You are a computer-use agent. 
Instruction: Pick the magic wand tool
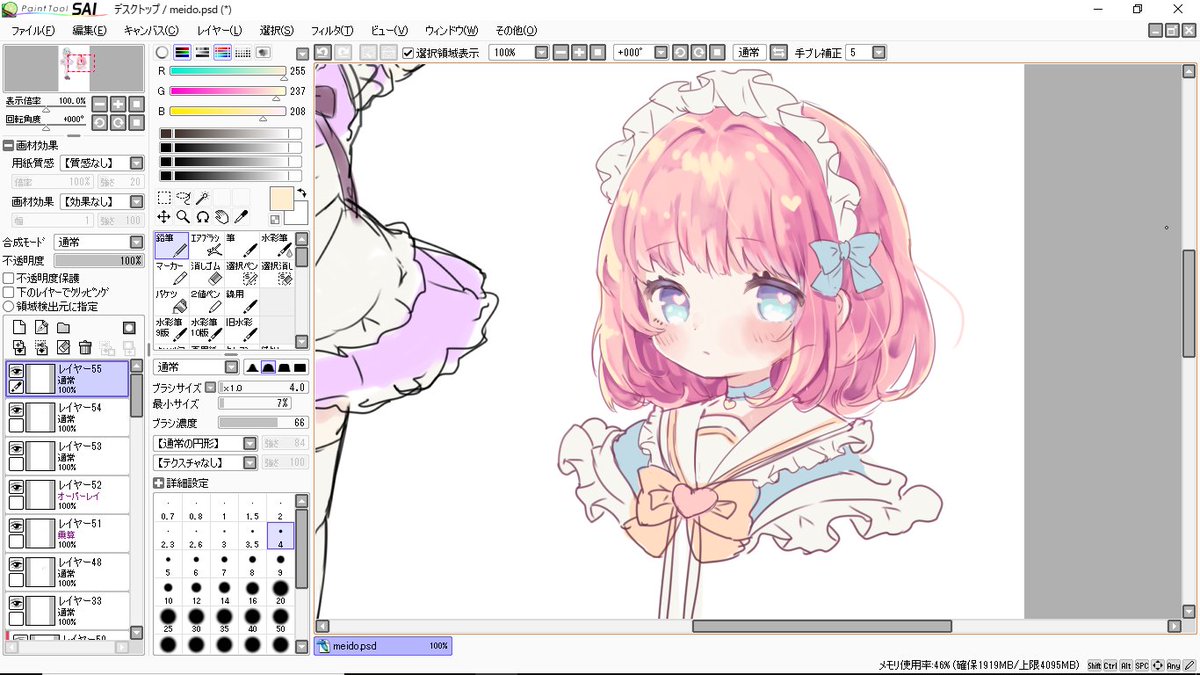[x=202, y=198]
